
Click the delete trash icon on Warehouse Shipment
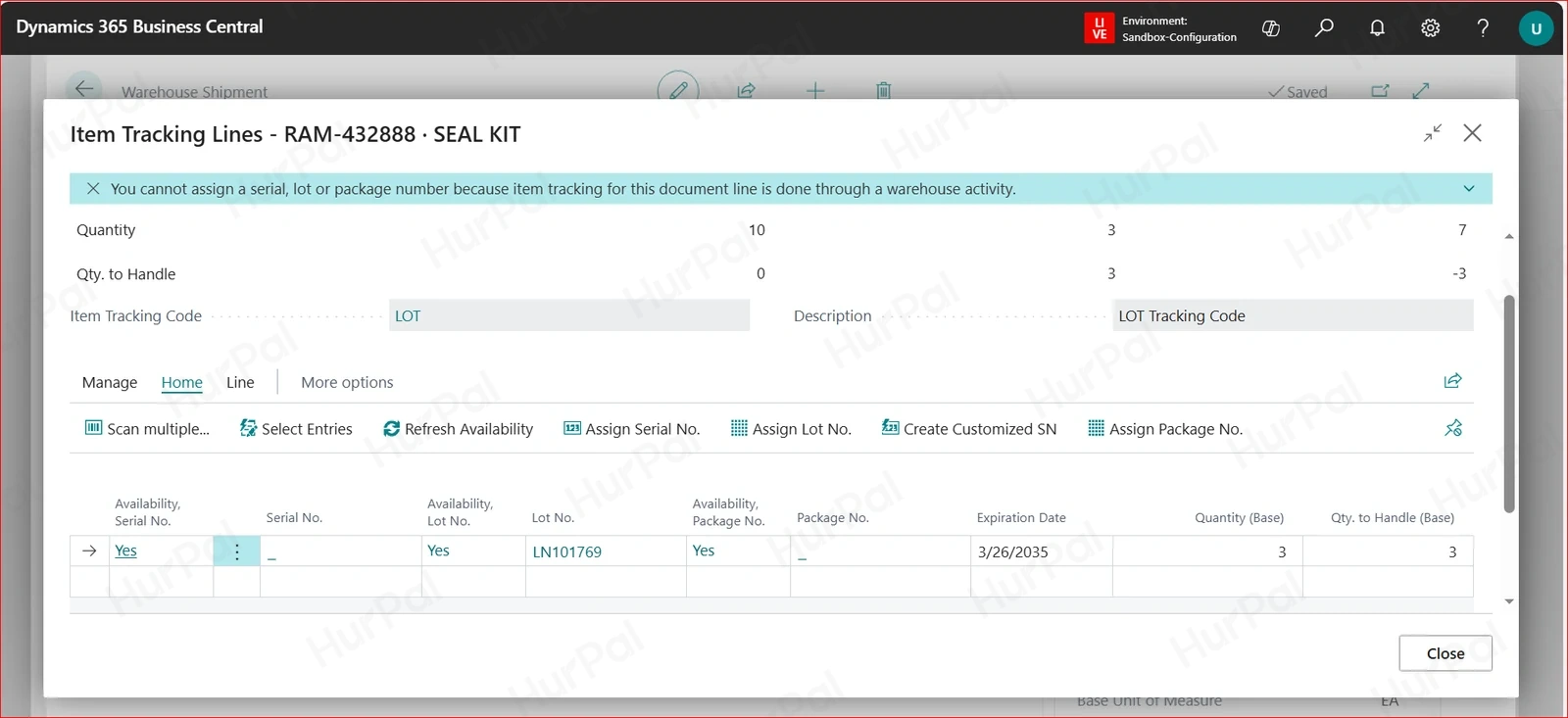883,90
